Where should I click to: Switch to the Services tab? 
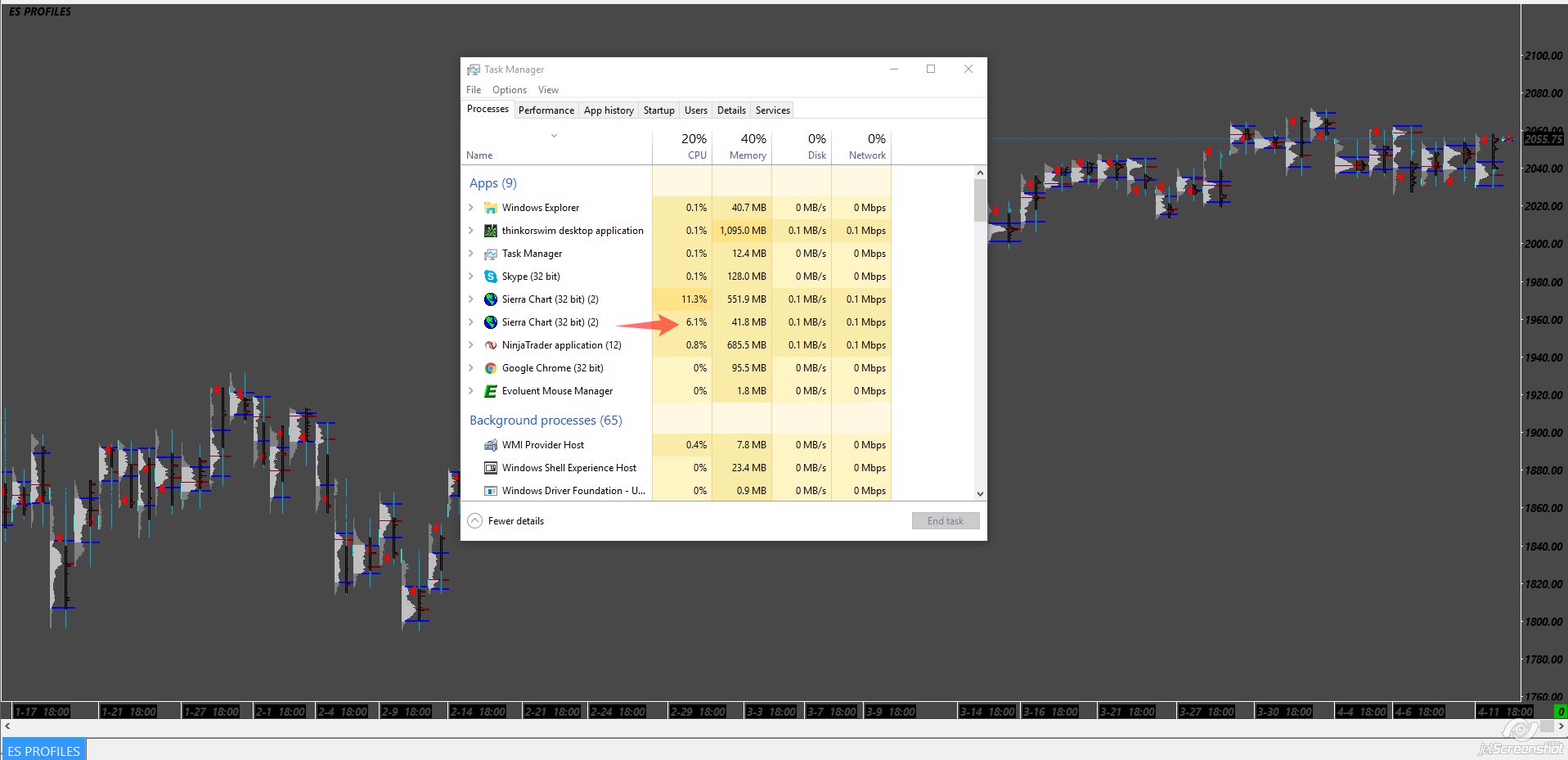773,110
